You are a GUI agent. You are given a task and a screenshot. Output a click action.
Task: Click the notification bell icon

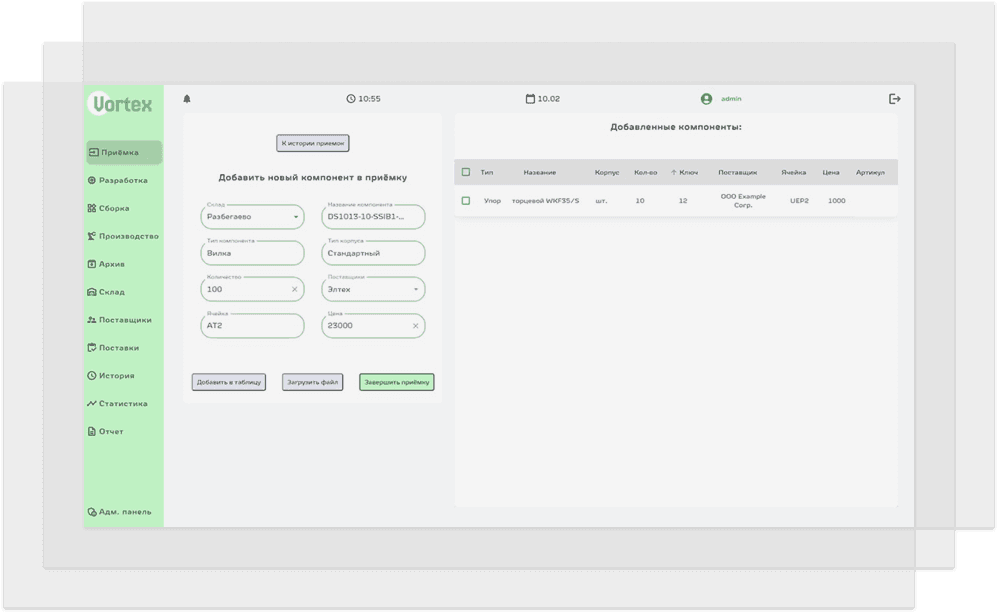click(187, 99)
